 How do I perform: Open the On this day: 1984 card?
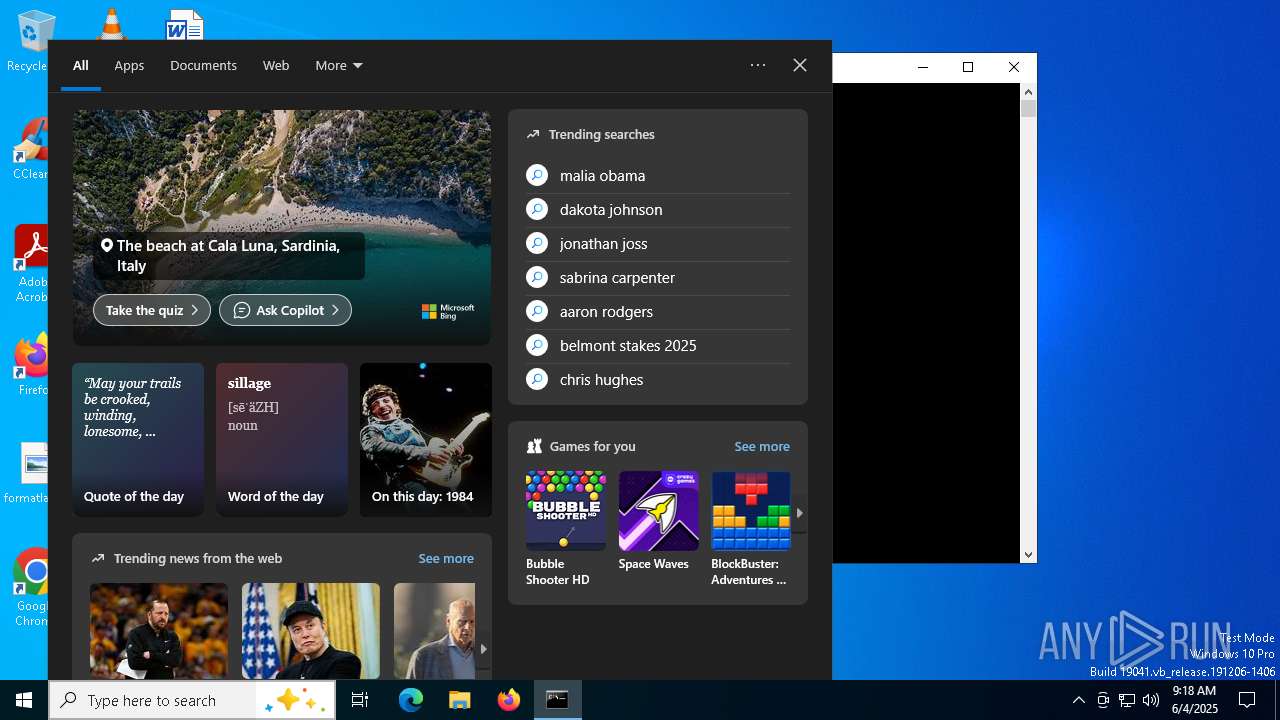pos(426,440)
